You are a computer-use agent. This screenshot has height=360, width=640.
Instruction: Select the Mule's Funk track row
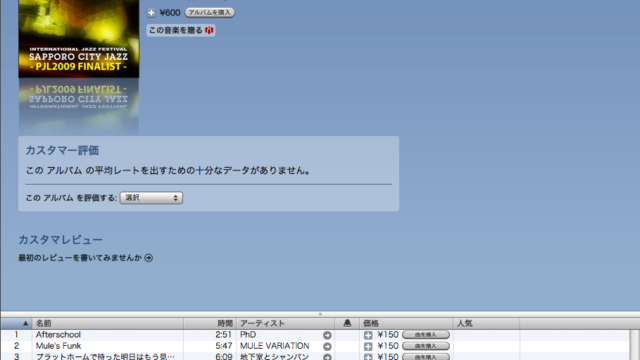pos(315,346)
